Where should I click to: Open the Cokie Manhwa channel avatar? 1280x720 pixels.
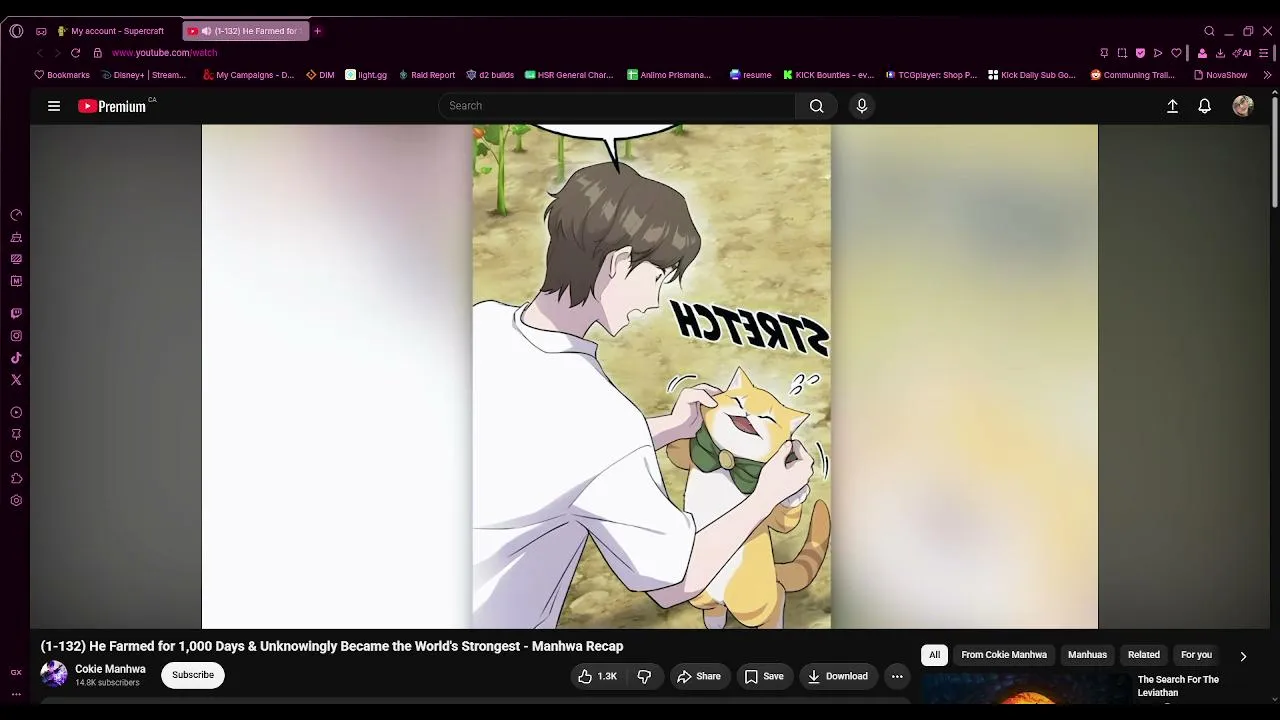54,674
